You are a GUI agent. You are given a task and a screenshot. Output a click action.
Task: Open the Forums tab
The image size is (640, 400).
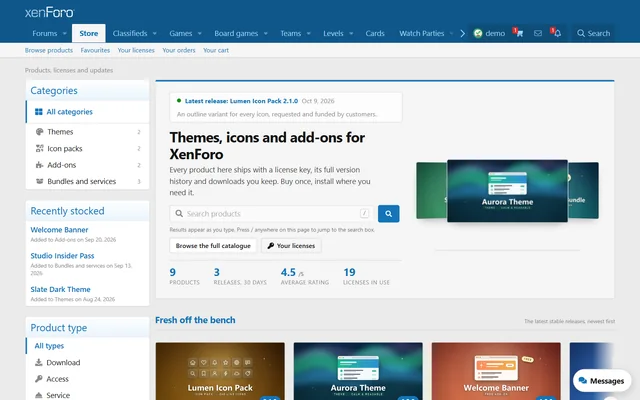click(x=45, y=33)
